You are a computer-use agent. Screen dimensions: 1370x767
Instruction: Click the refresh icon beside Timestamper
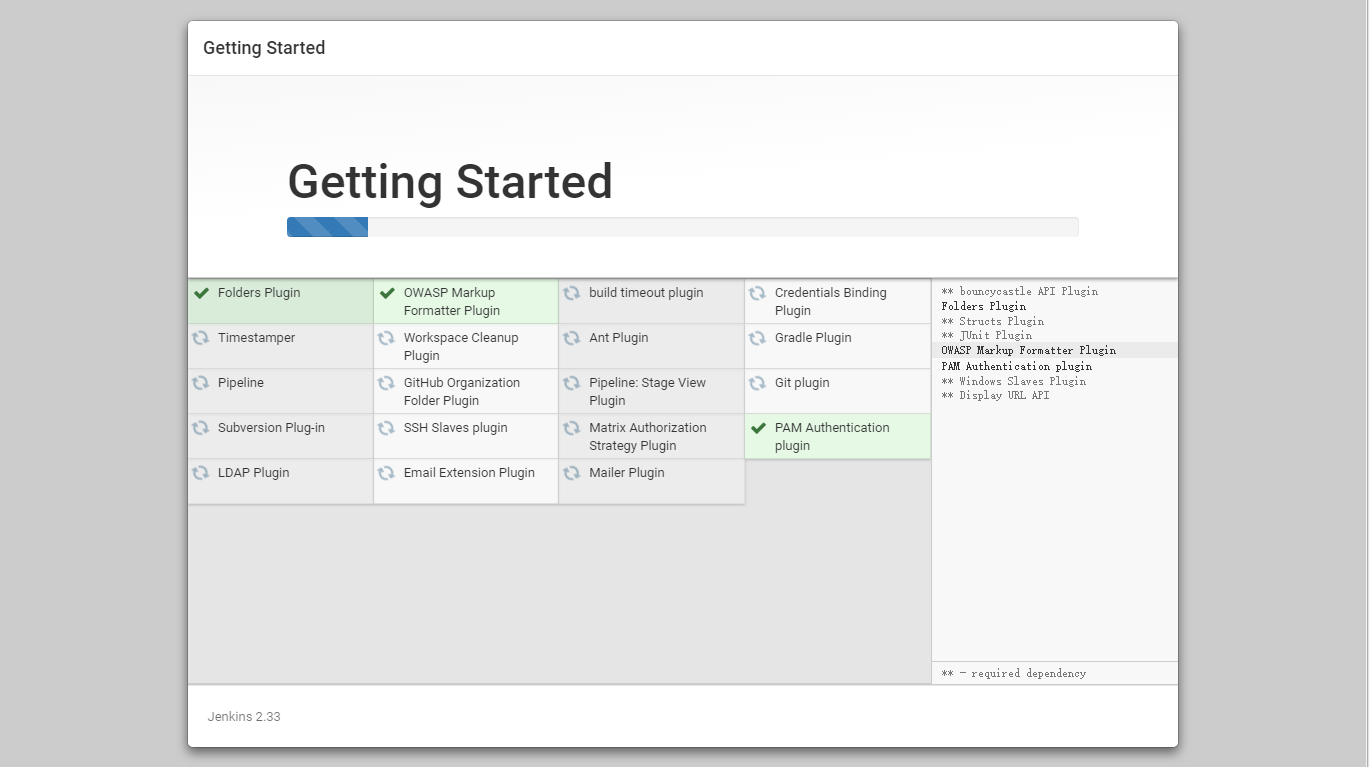click(201, 338)
